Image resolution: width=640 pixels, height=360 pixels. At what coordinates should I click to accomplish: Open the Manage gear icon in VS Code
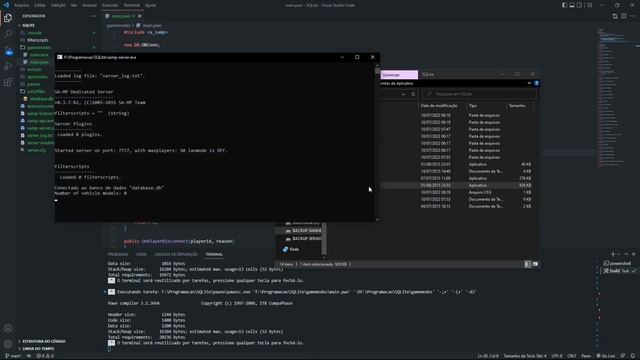pyautogui.click(x=8, y=344)
